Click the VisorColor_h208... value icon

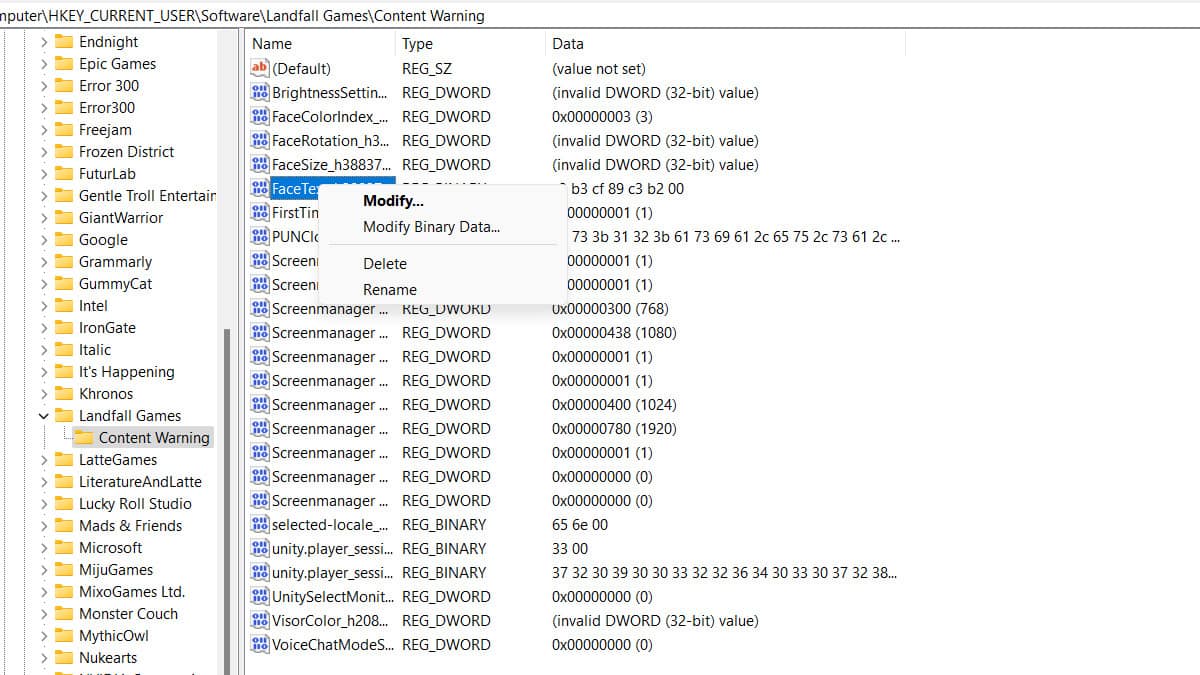(260, 620)
